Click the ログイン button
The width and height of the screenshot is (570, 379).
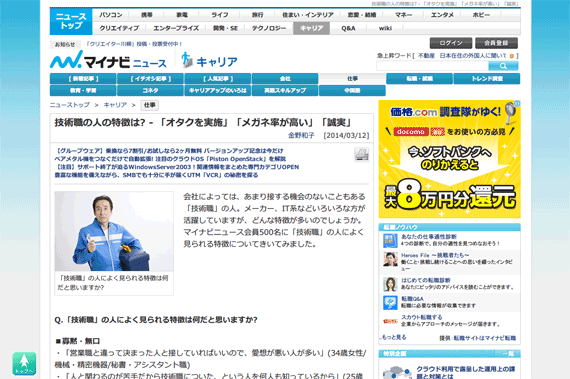451,43
